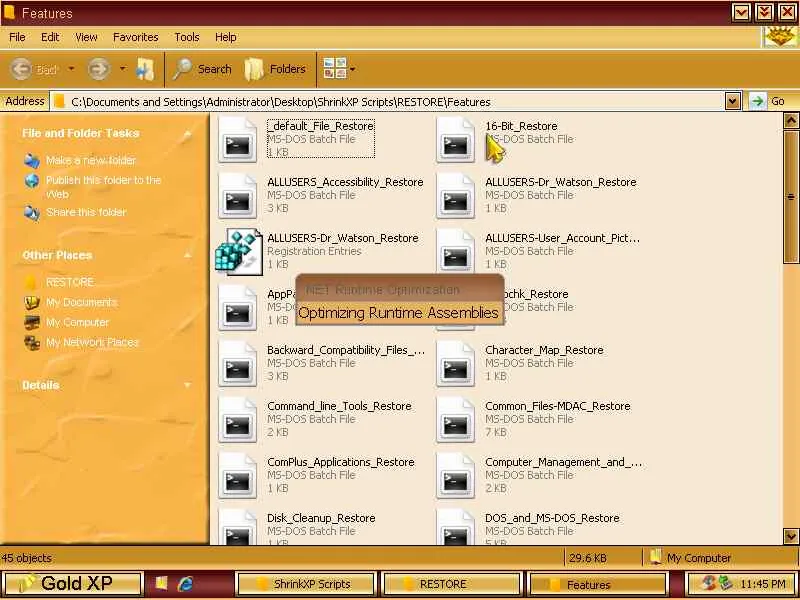
Task: Click Show Desktop quick launch icon
Action: [x=162, y=583]
